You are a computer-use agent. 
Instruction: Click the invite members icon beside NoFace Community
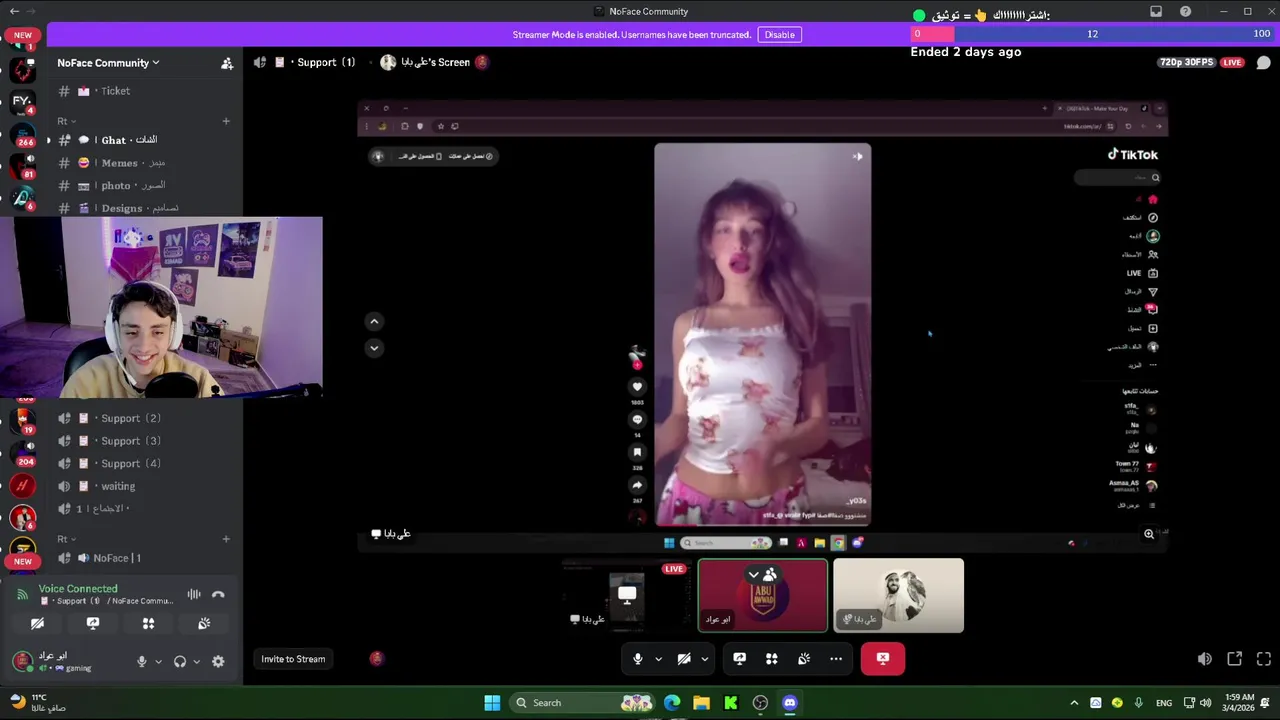227,63
